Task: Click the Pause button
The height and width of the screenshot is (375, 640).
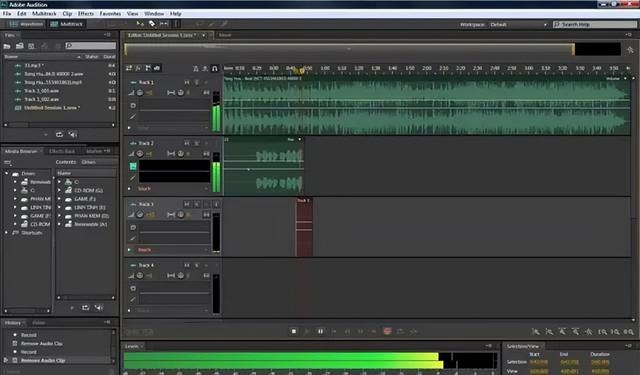Action: tap(320, 331)
